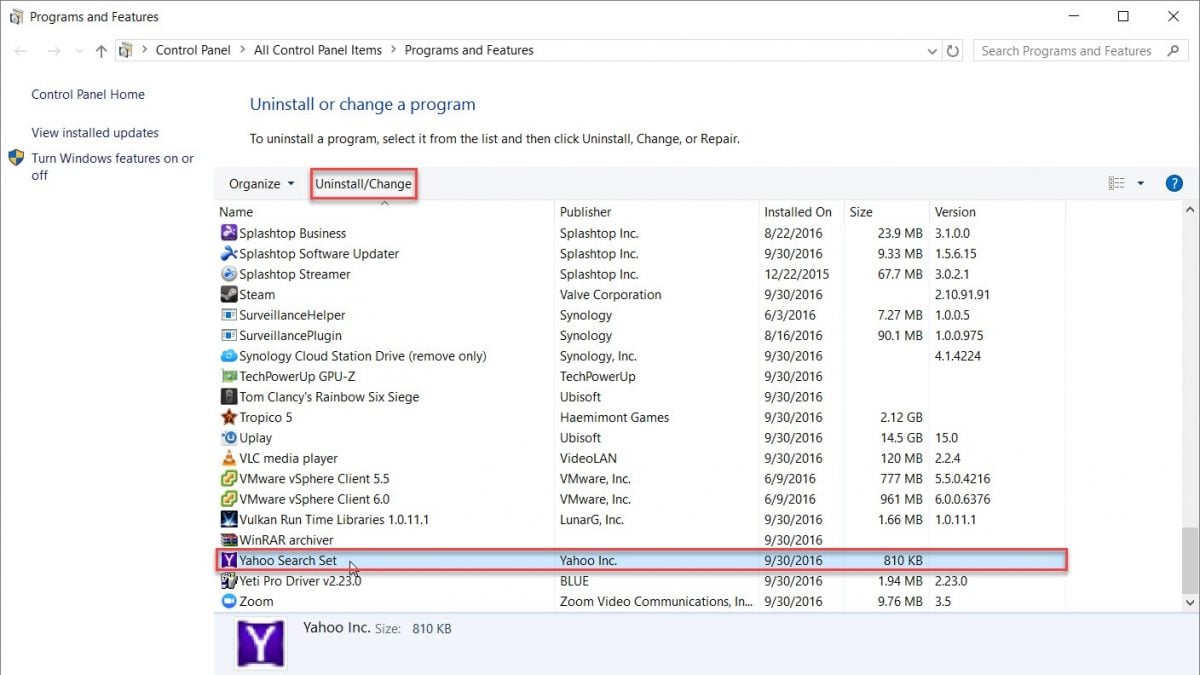Open the Organize dropdown

coord(259,183)
